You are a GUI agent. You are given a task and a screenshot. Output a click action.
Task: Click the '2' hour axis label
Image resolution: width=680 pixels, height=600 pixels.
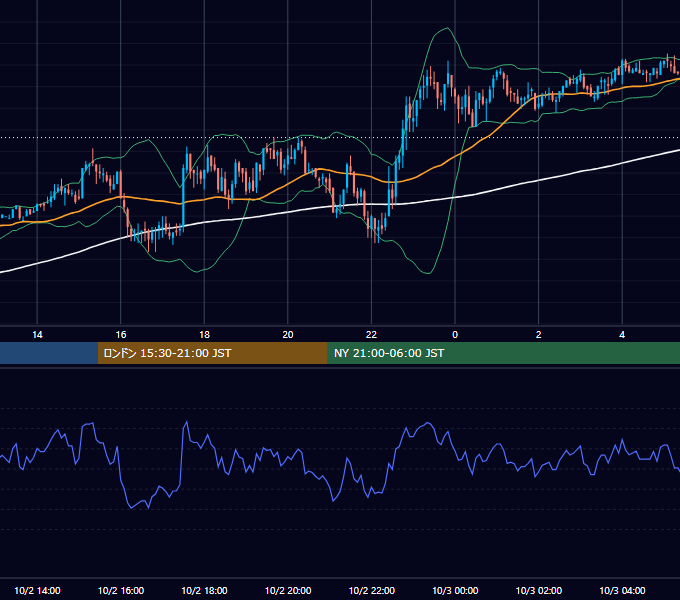pyautogui.click(x=539, y=335)
